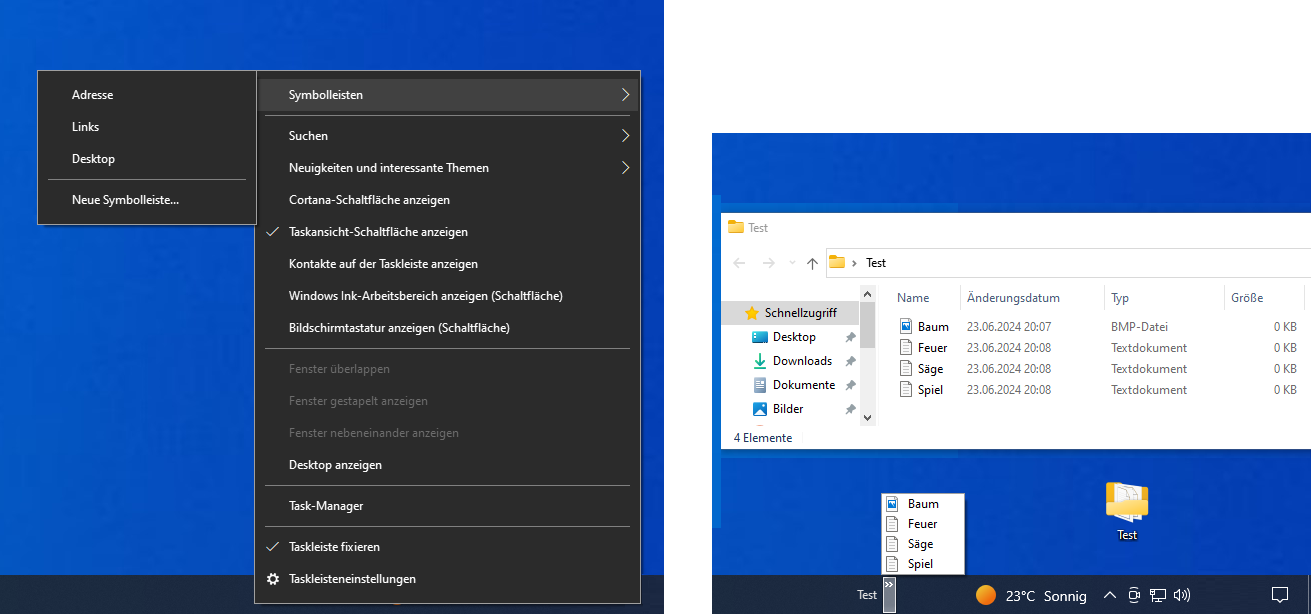Click the Test toolbar label on taskbar

pos(867,595)
